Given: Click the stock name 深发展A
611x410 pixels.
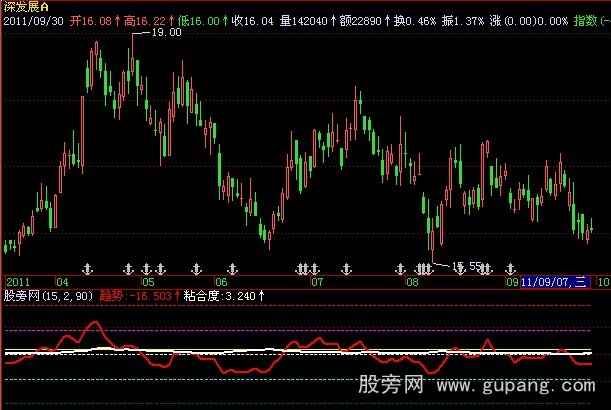Looking at the screenshot, I should tap(26, 7).
